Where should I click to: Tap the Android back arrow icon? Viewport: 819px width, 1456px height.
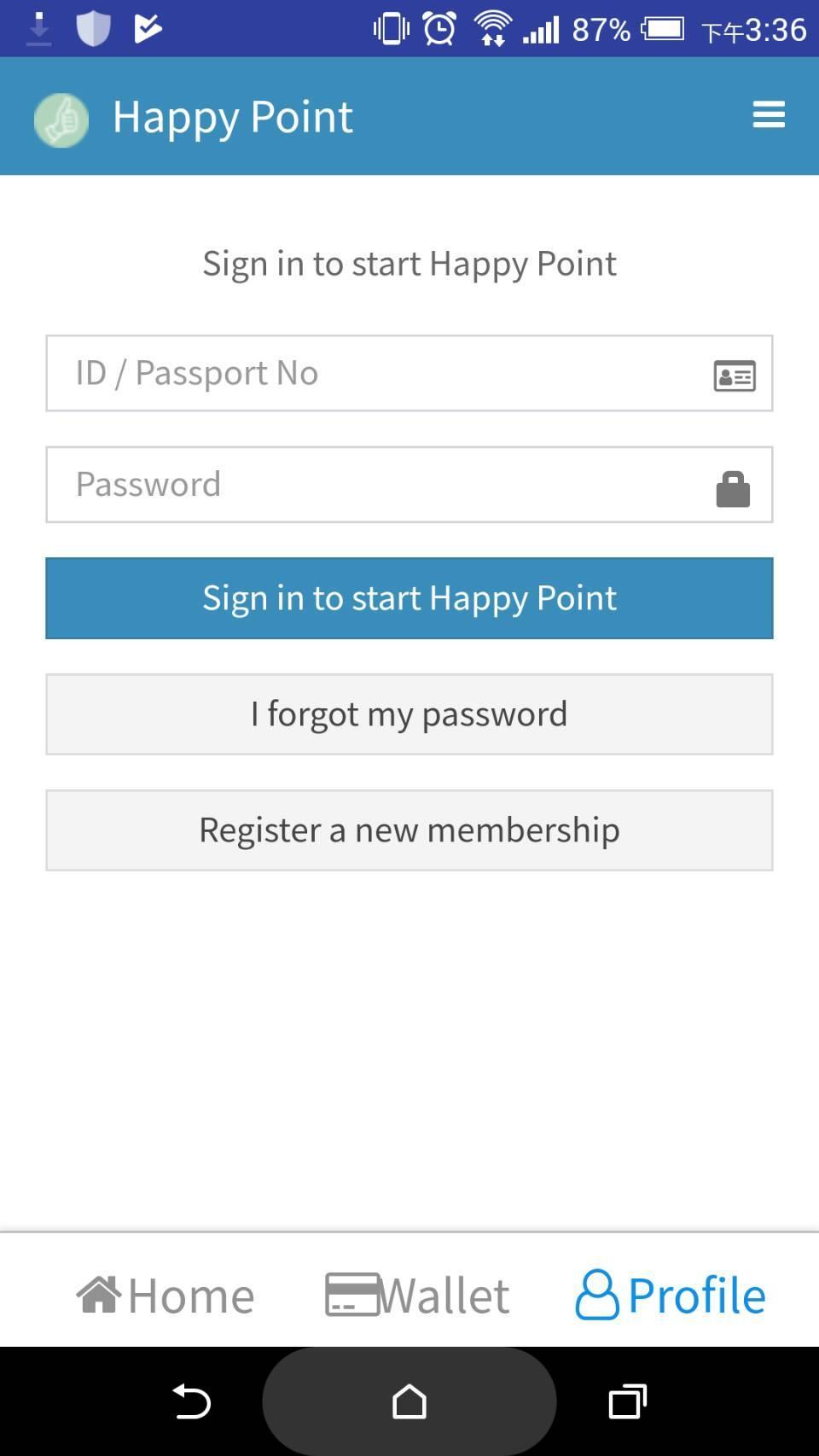pos(192,1401)
